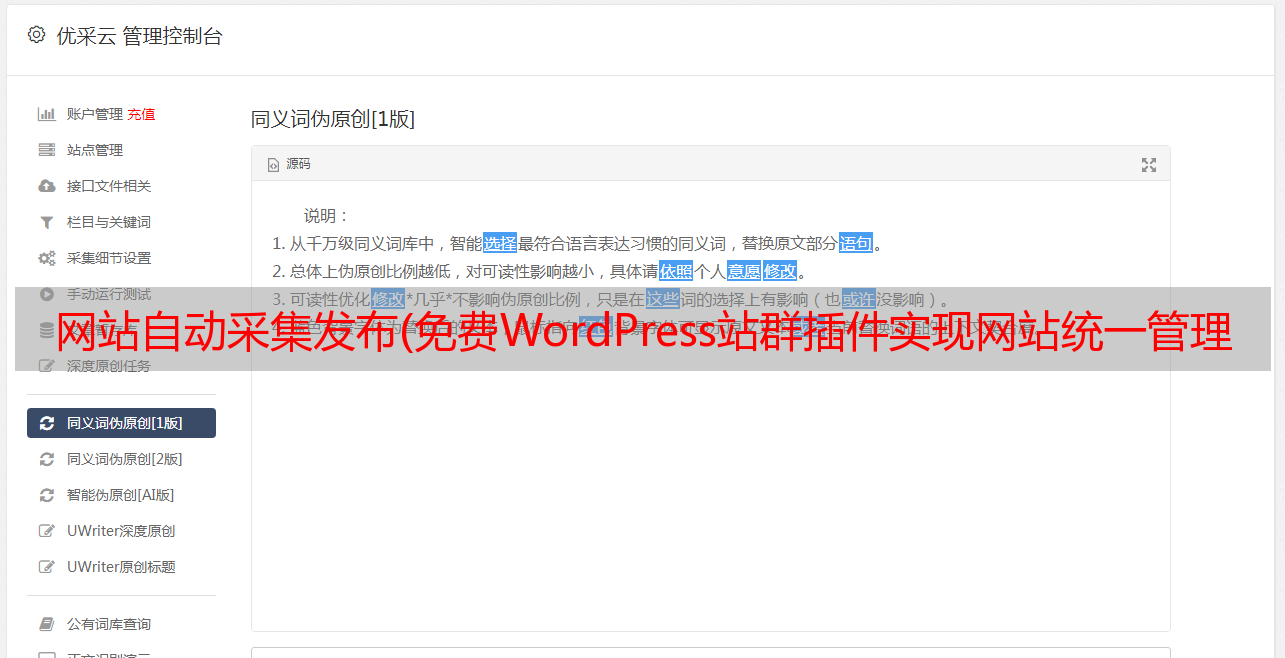
Task: Click the 说明： line in the editor
Action: tap(327, 215)
